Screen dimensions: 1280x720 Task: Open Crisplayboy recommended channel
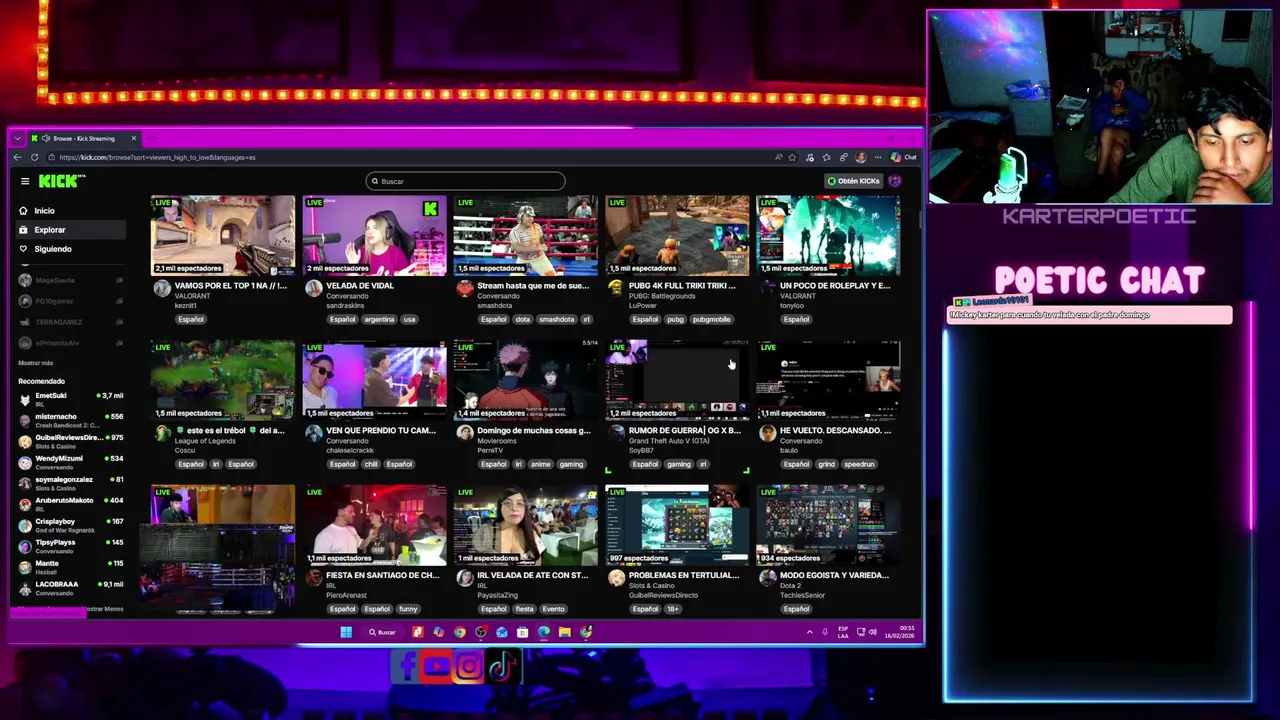pyautogui.click(x=70, y=524)
